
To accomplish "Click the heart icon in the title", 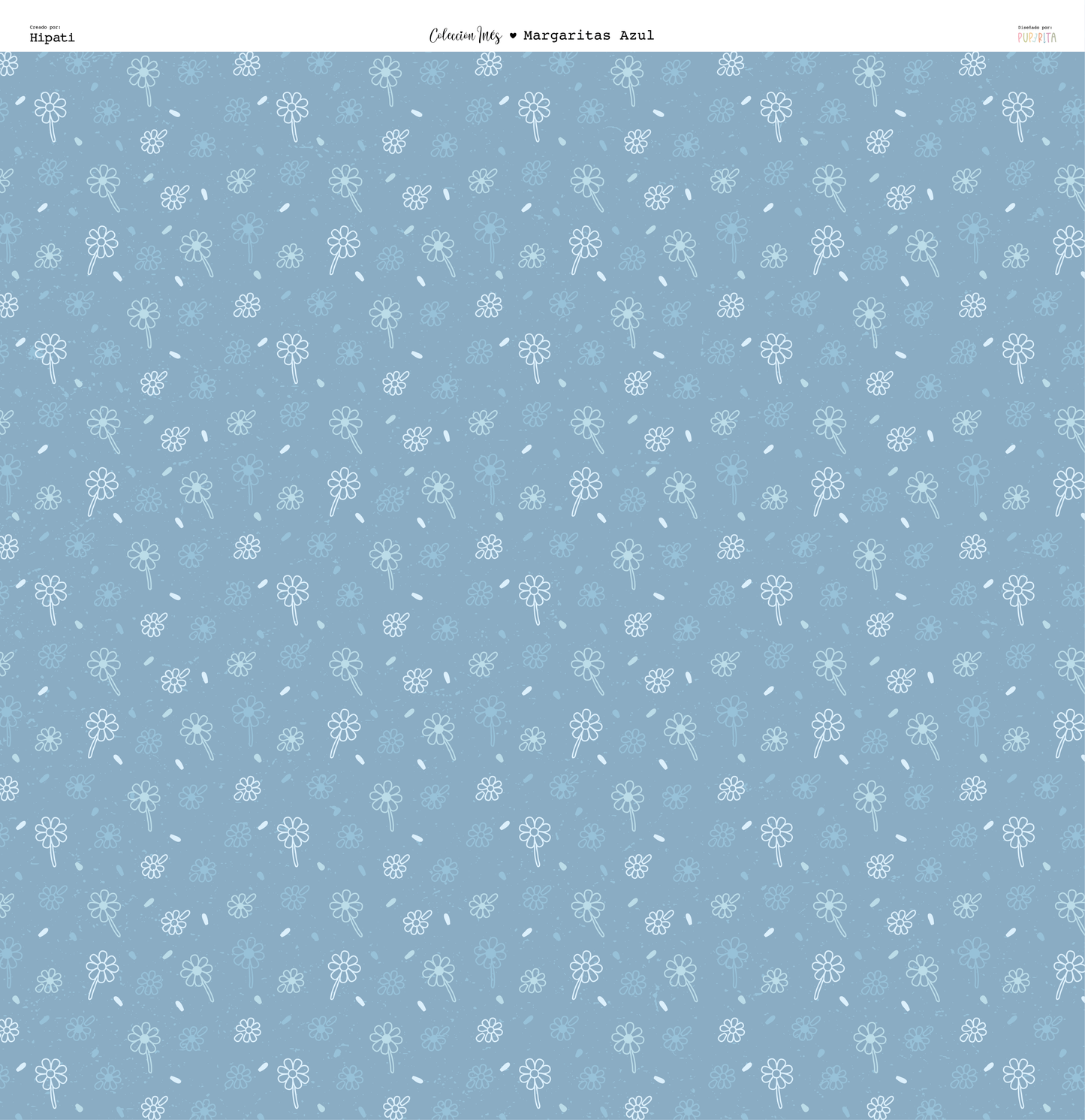I will pos(513,35).
